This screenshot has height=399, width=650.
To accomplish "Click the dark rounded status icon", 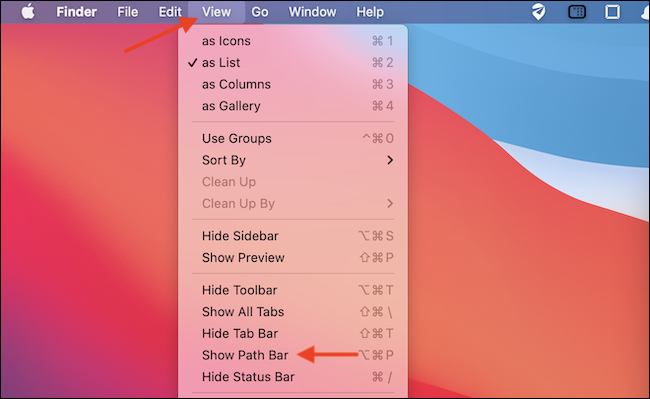I will pos(577,12).
